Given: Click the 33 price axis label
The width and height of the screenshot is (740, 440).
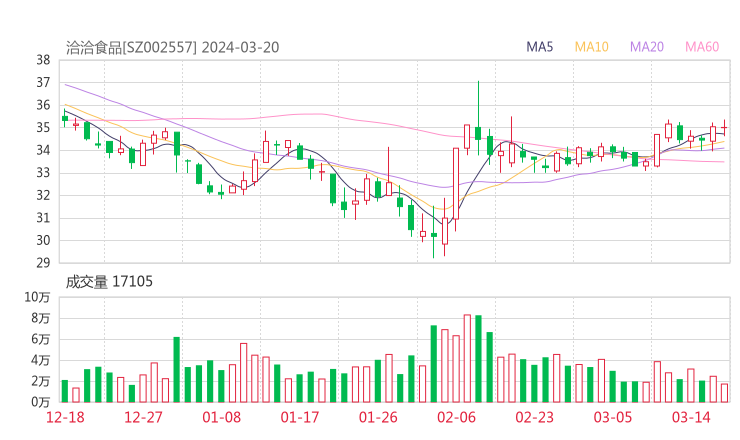Looking at the screenshot, I should [43, 173].
